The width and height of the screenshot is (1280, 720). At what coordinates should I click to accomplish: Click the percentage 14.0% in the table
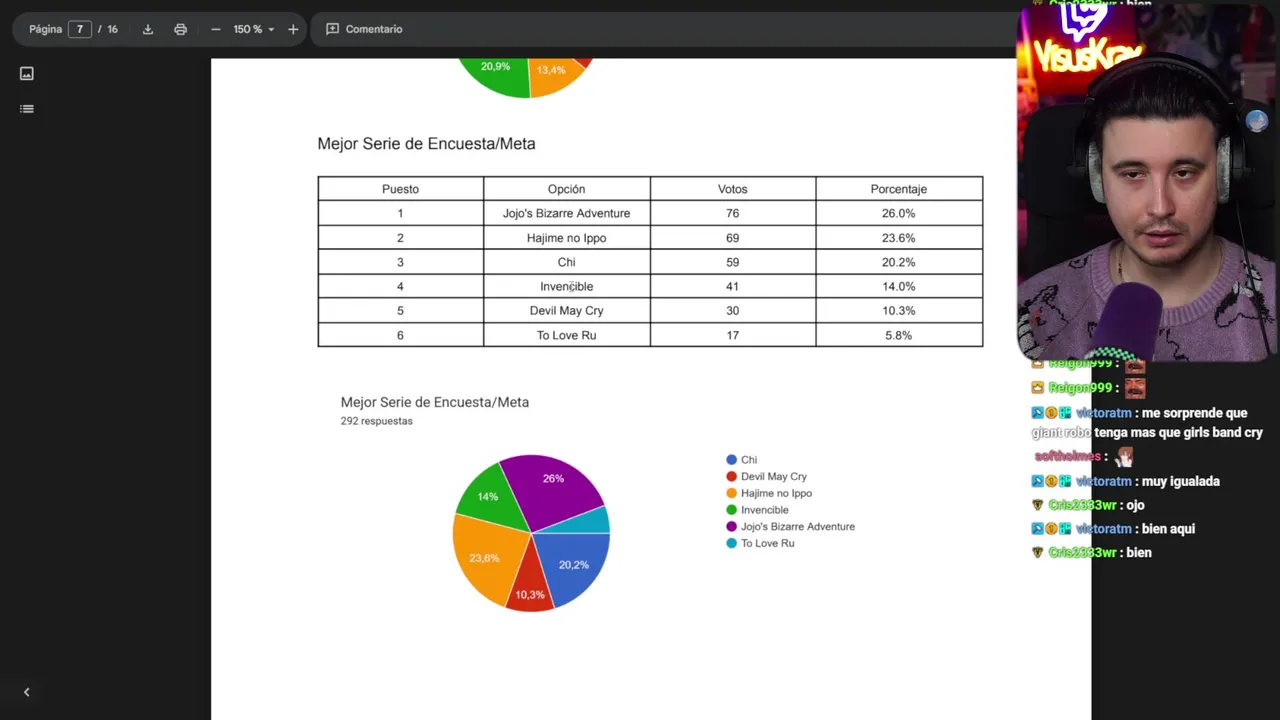tap(898, 286)
